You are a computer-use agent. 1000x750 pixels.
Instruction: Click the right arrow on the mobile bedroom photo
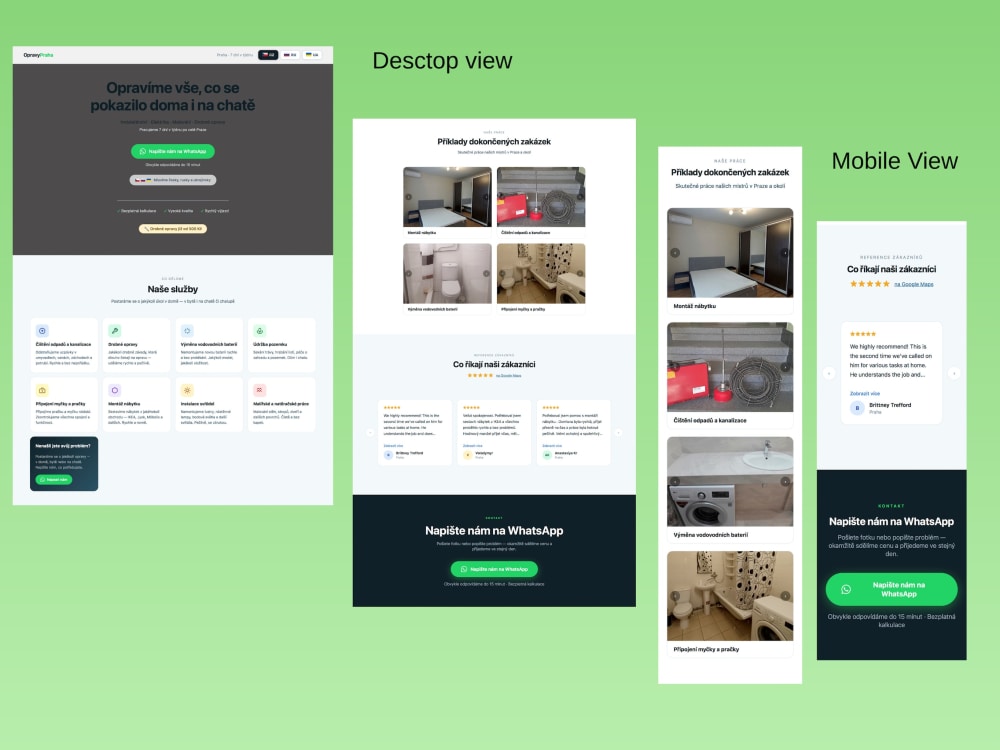(786, 253)
